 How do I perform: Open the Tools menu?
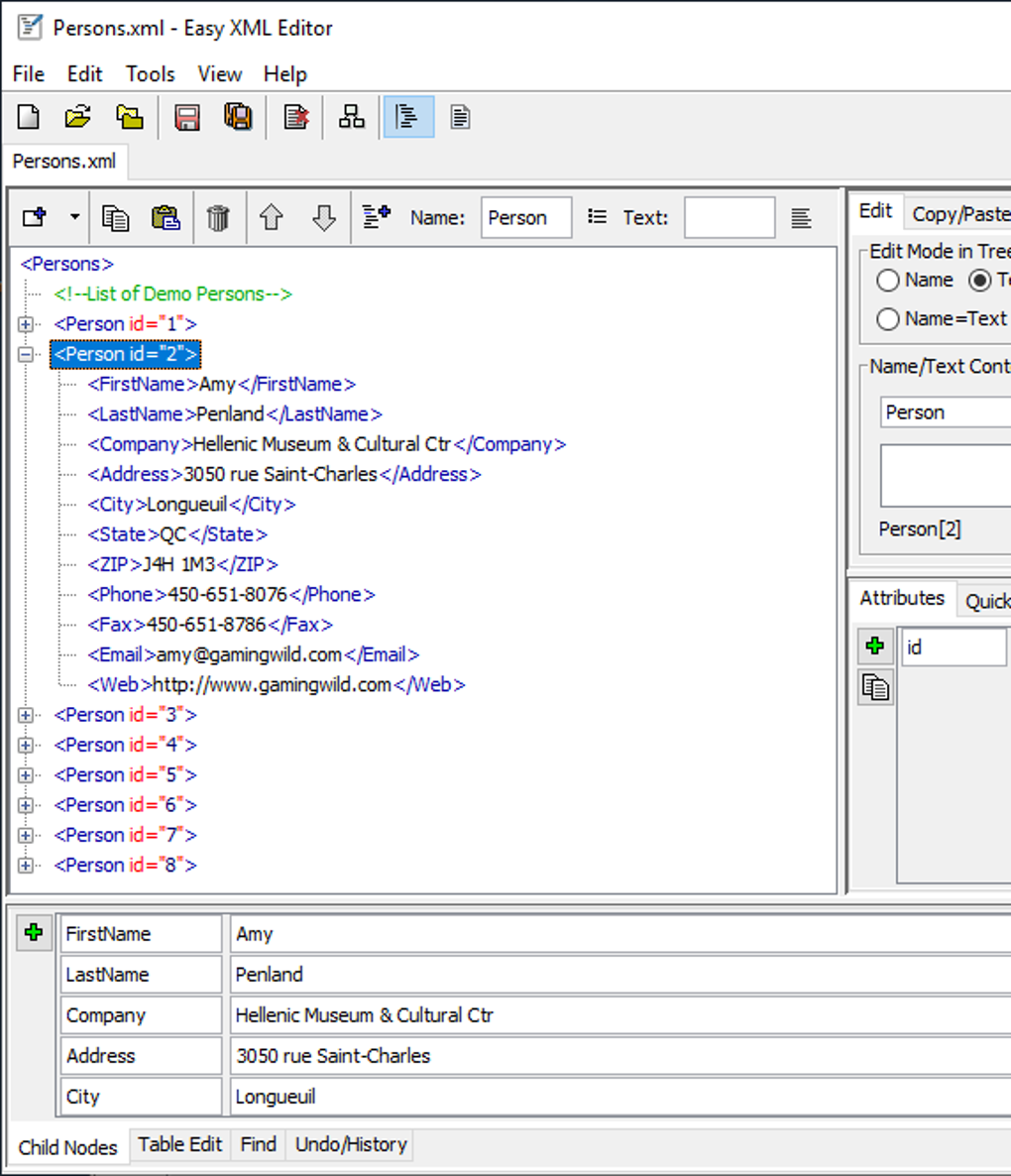coord(150,74)
